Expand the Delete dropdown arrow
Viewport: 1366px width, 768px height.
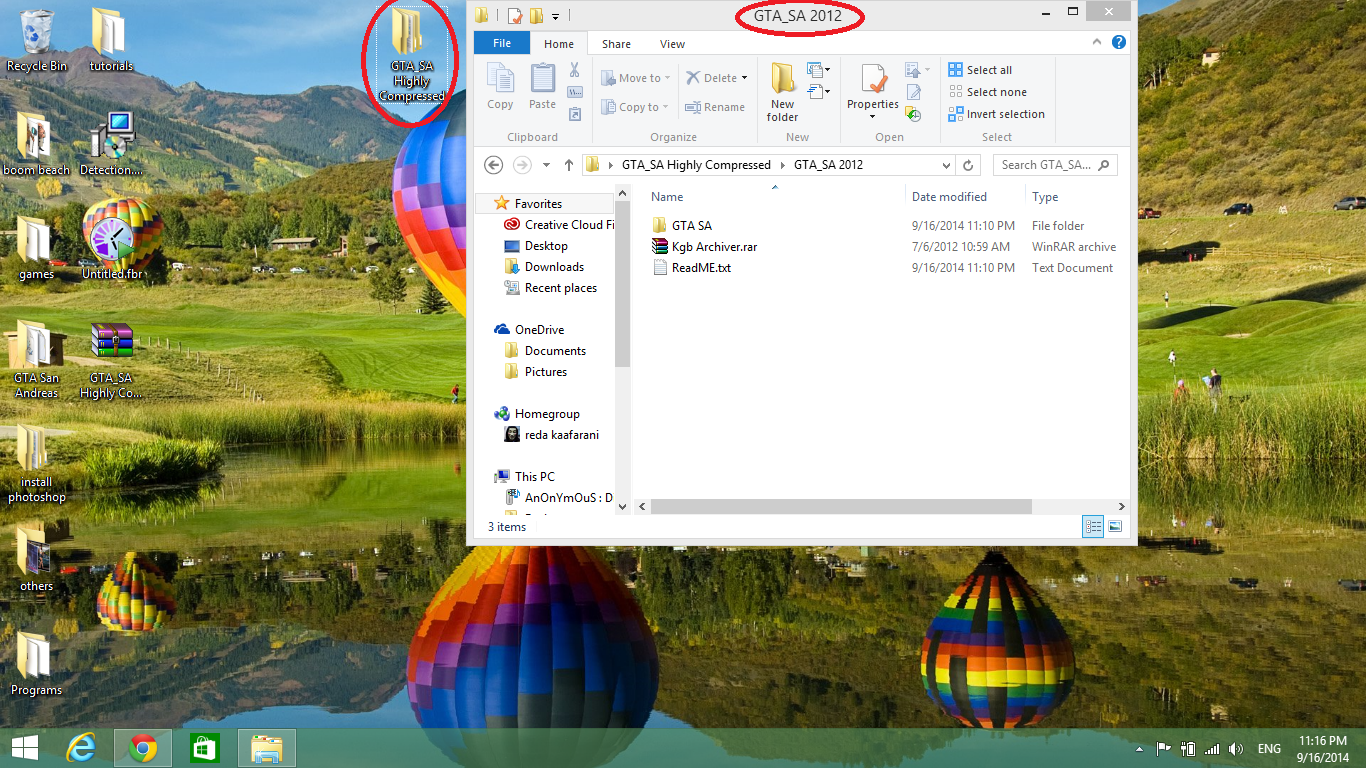tap(745, 78)
